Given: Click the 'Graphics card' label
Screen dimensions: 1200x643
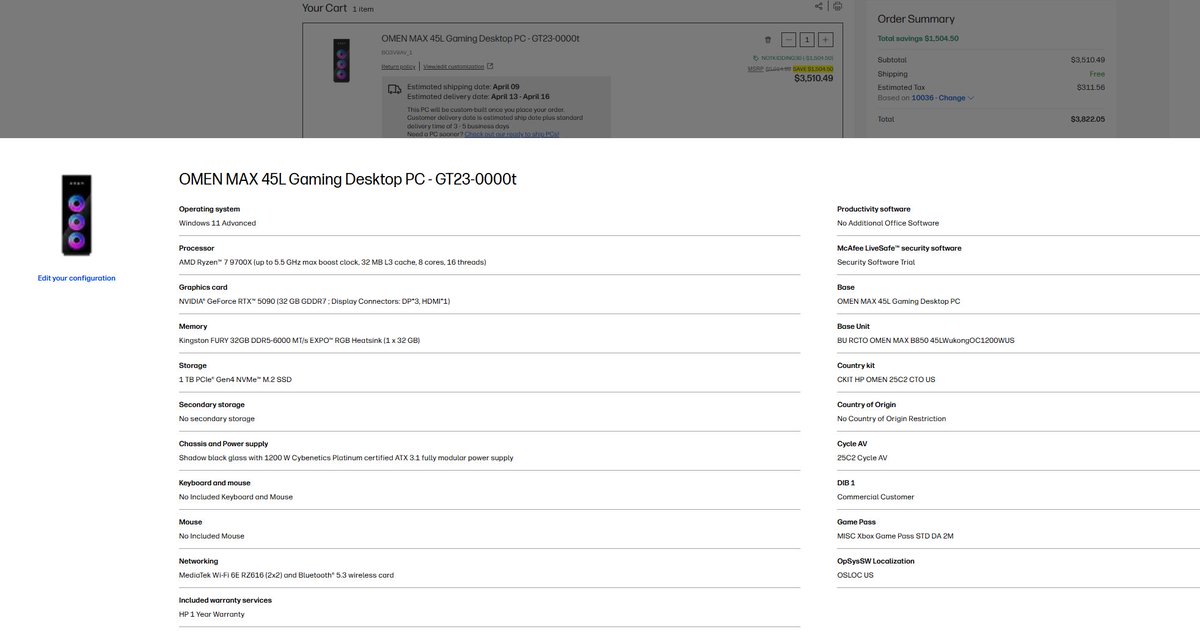Looking at the screenshot, I should click(x=203, y=287).
